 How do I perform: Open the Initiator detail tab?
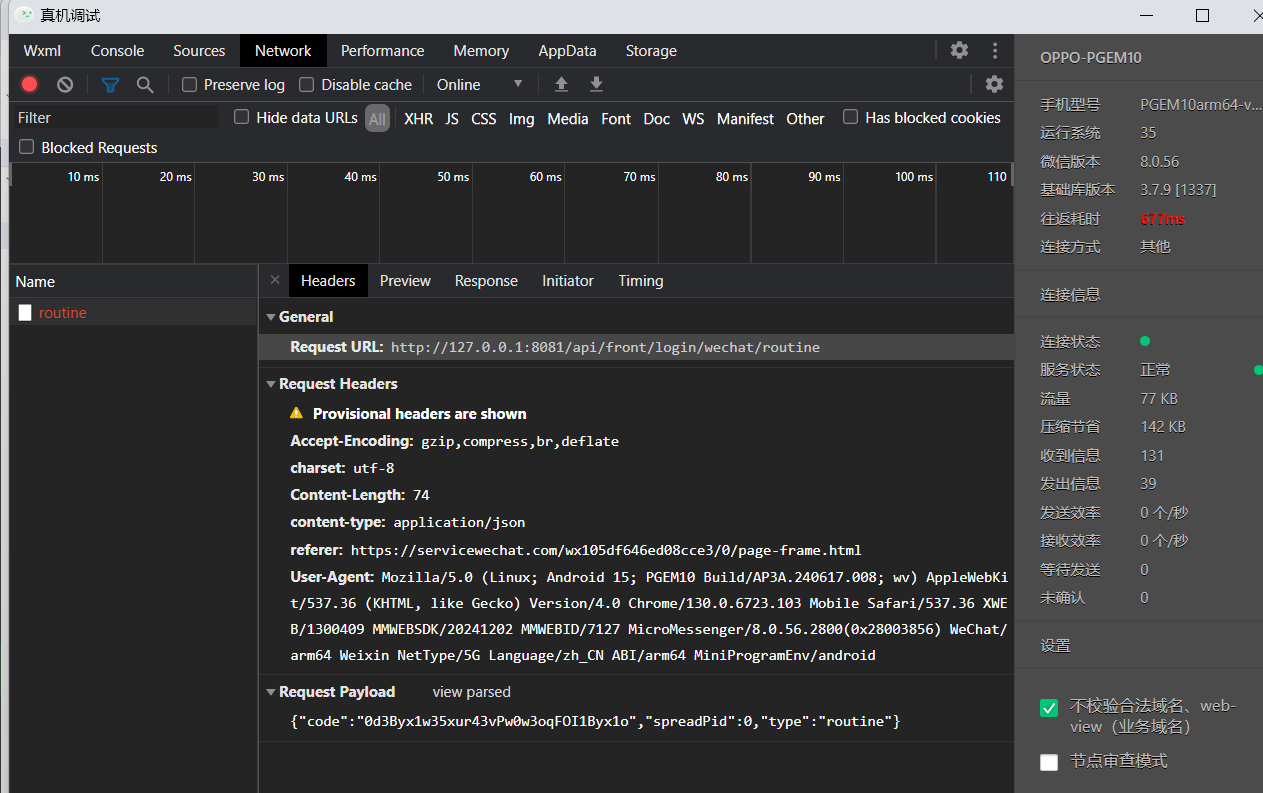pos(568,281)
